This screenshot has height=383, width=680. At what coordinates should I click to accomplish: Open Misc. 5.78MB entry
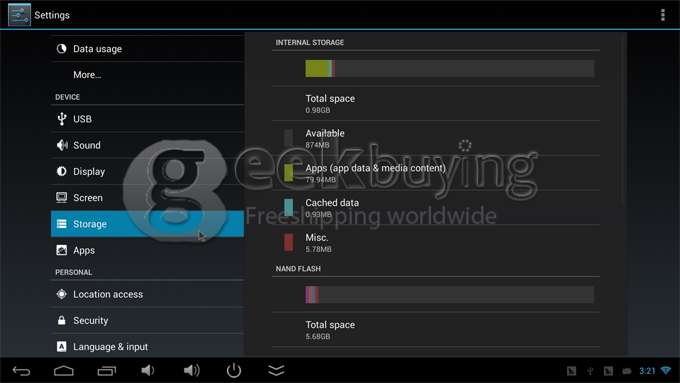tap(435, 242)
